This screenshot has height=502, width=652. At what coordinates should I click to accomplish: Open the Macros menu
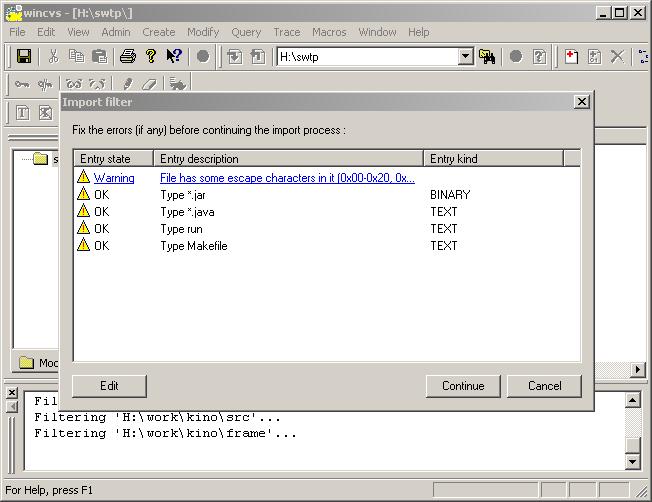coord(329,32)
